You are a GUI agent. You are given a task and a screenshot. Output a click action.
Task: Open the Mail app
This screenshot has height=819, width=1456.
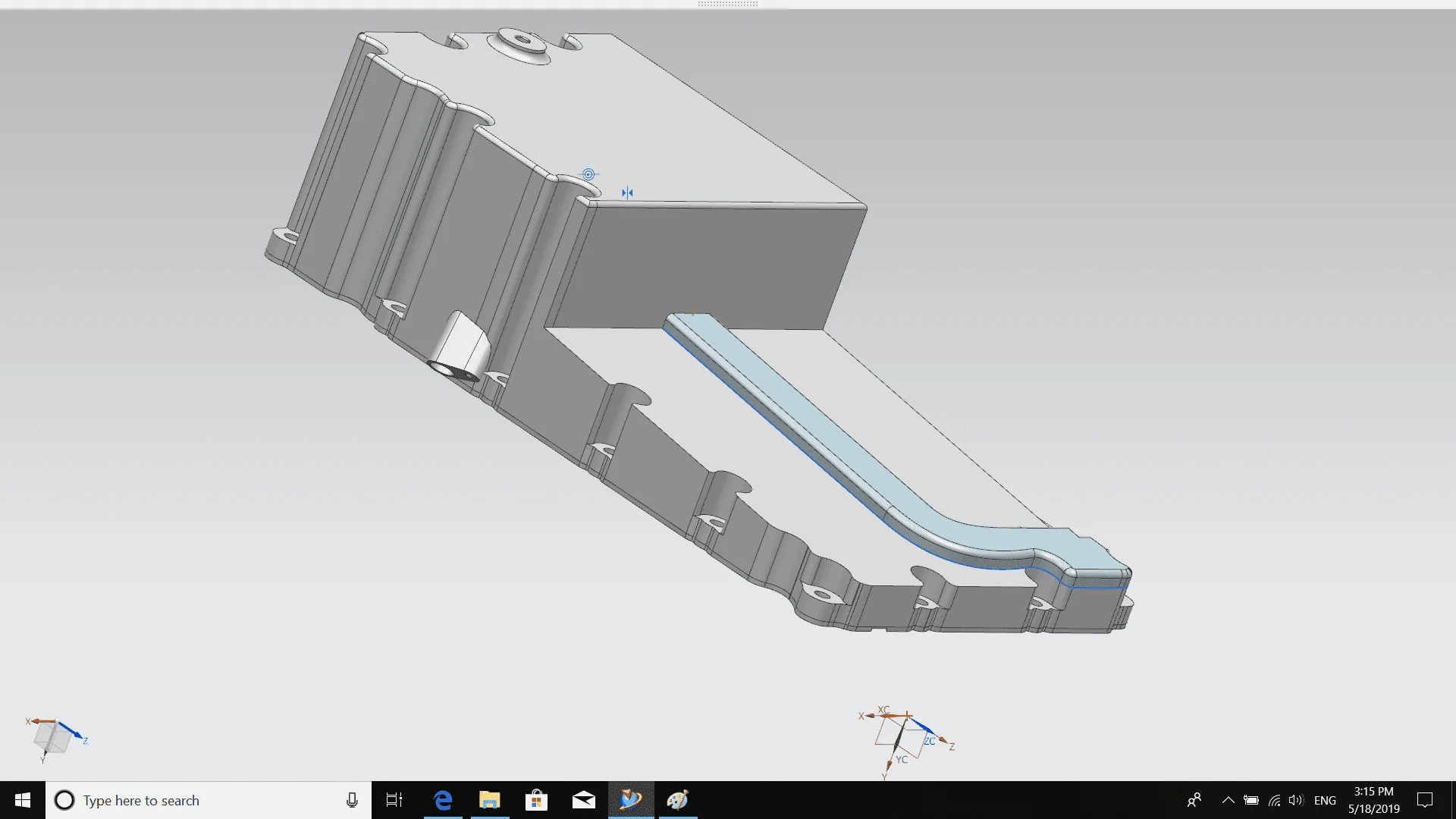[584, 800]
